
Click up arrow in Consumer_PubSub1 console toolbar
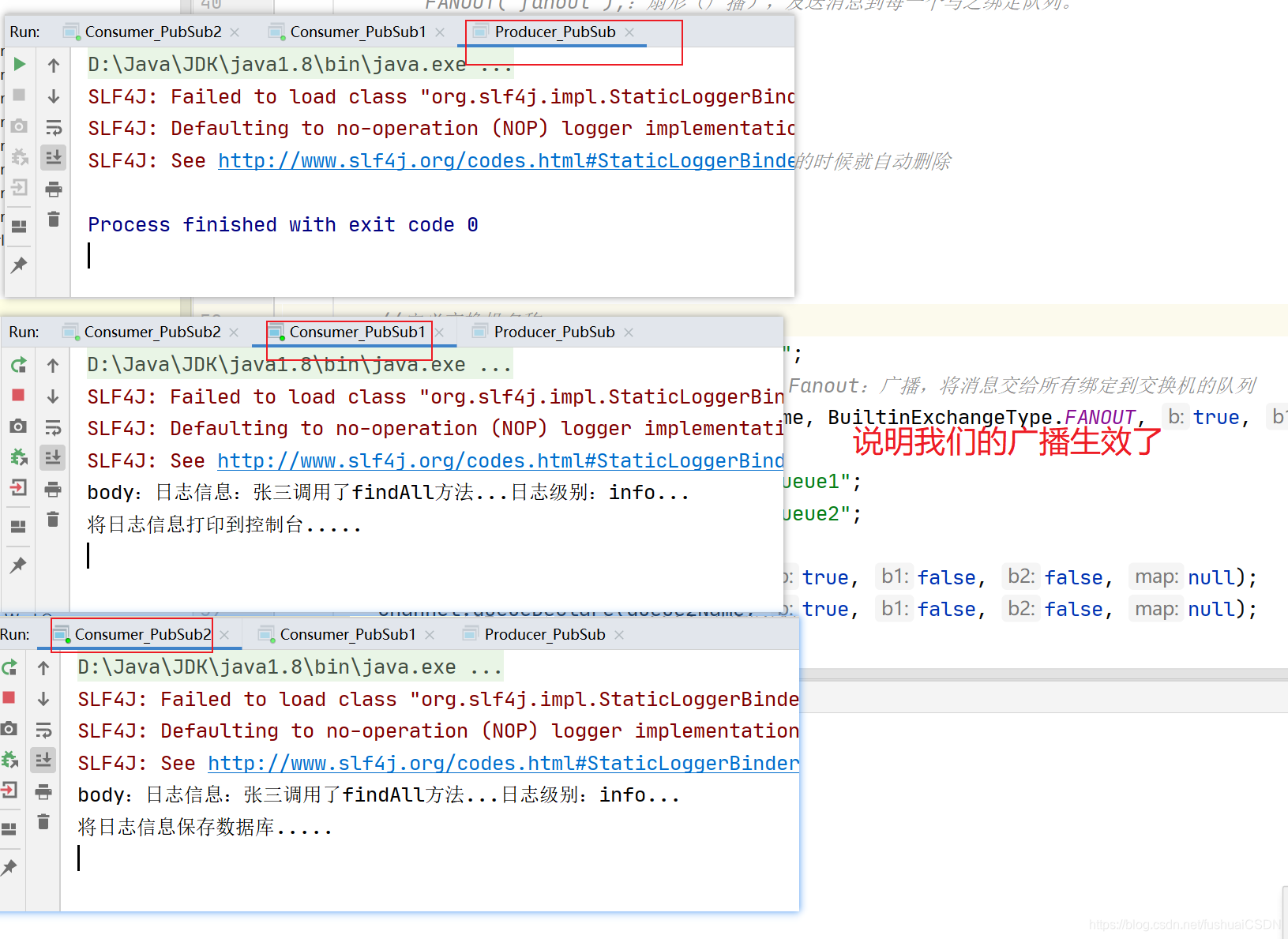click(53, 365)
